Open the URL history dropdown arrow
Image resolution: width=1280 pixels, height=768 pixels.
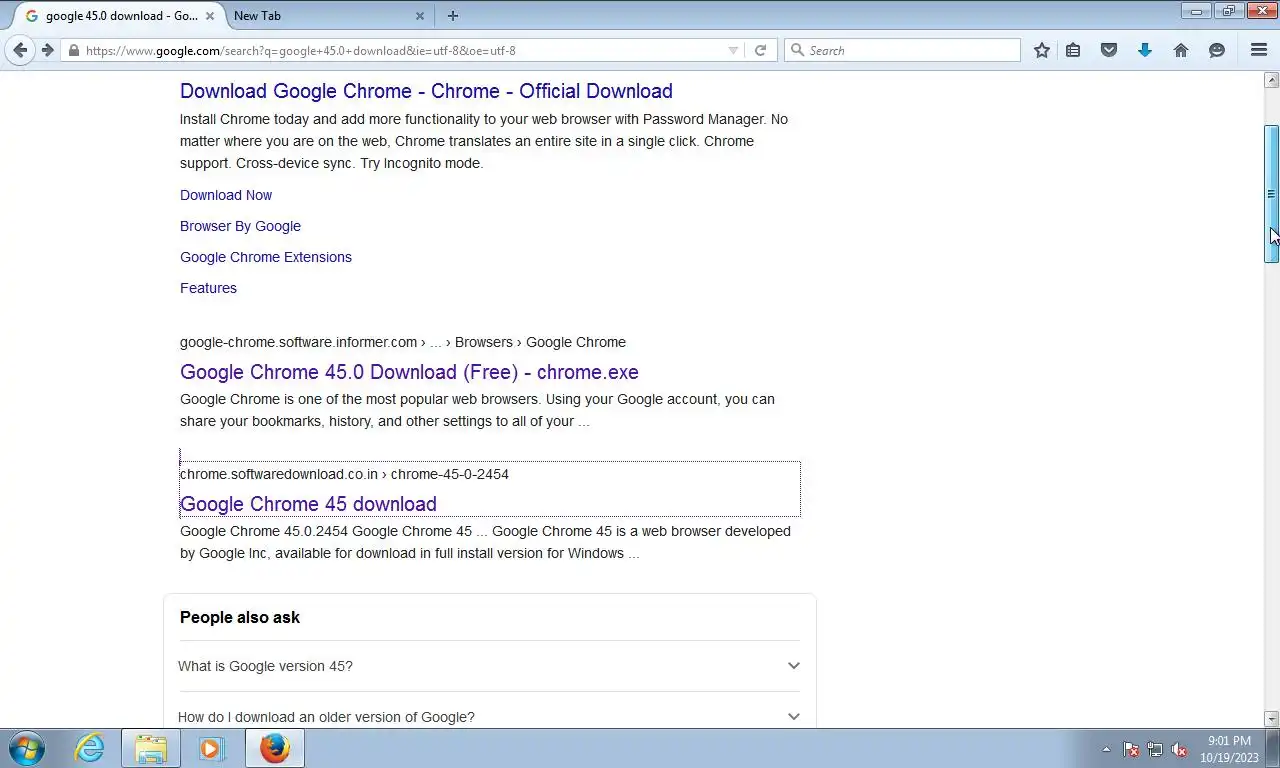point(733,50)
